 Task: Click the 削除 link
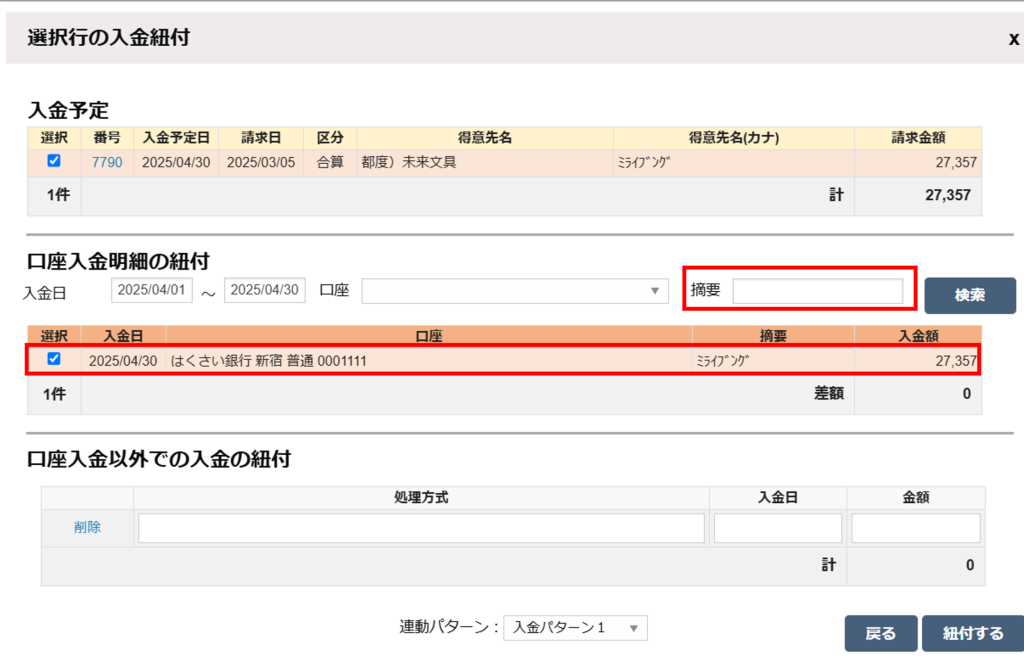tap(87, 527)
